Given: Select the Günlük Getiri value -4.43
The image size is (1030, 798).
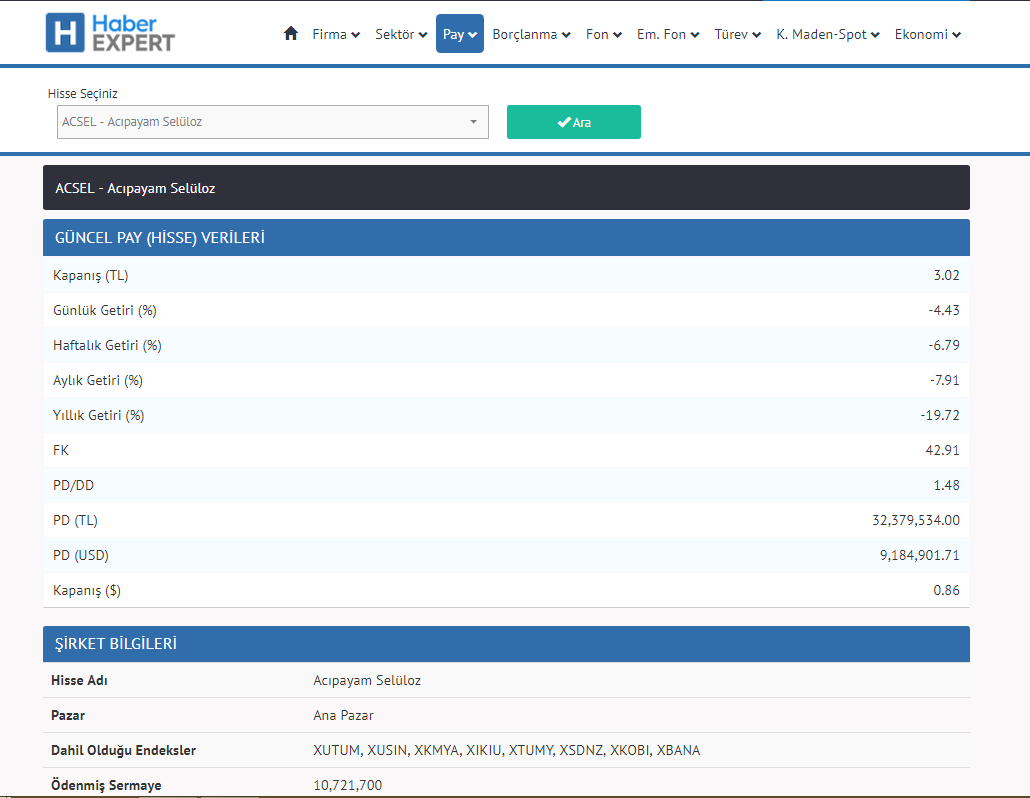Looking at the screenshot, I should (x=943, y=310).
